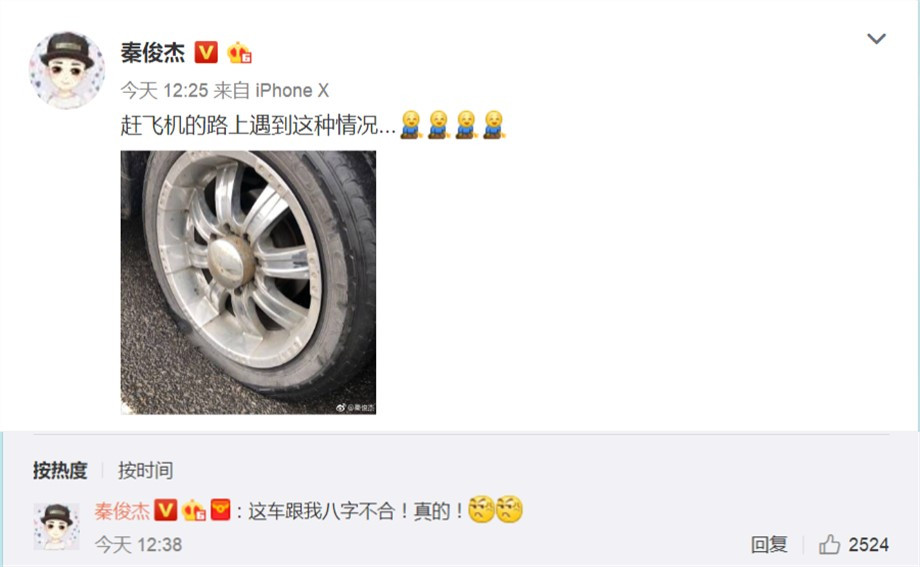Open the 秦俊杰 profile name link at top
This screenshot has height=567, width=920.
[x=153, y=53]
